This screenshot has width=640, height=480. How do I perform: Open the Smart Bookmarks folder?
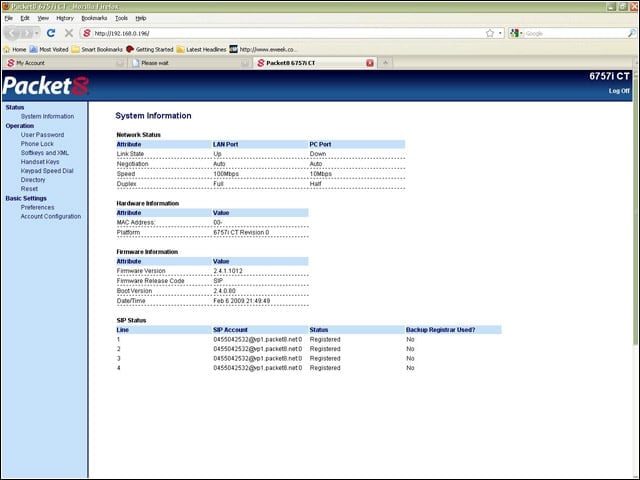97,49
